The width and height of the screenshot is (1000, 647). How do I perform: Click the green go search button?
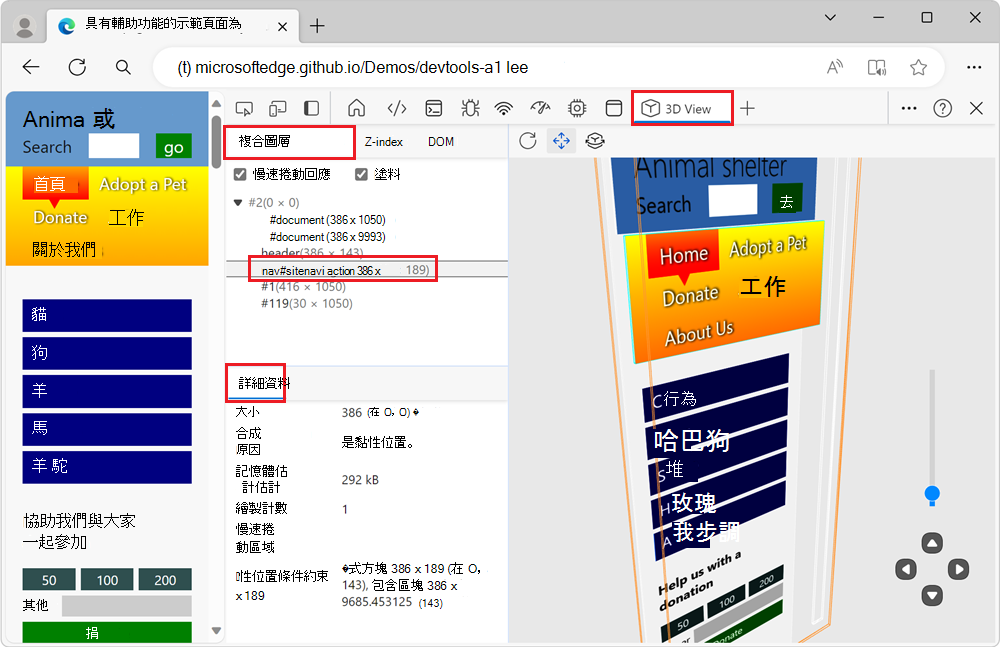(173, 146)
